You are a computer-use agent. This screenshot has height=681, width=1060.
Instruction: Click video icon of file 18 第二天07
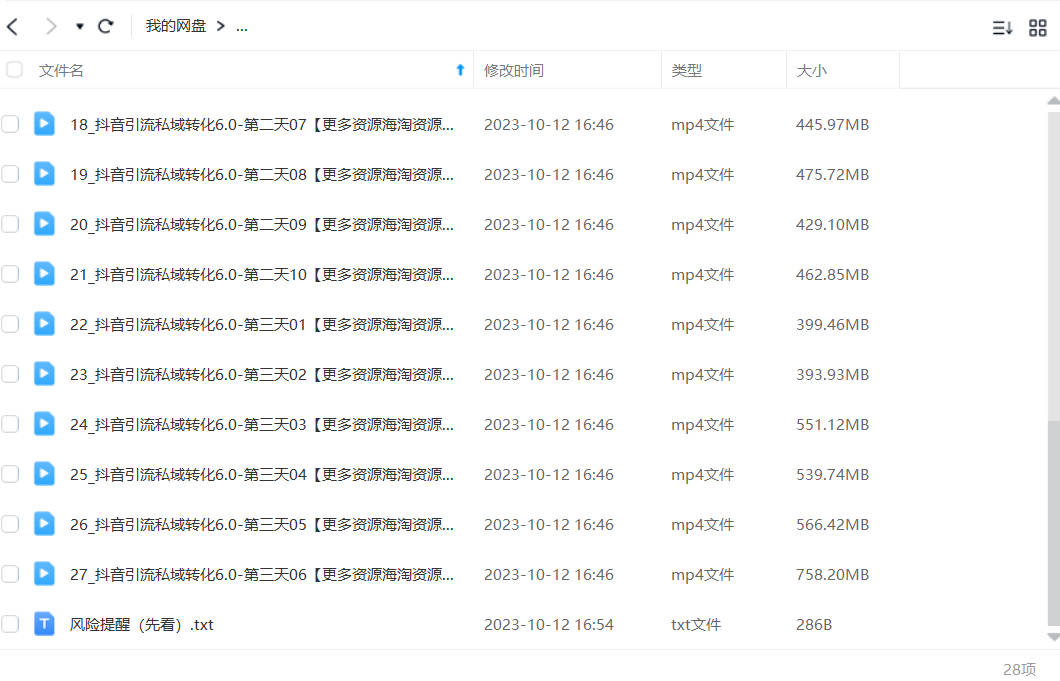pos(45,124)
